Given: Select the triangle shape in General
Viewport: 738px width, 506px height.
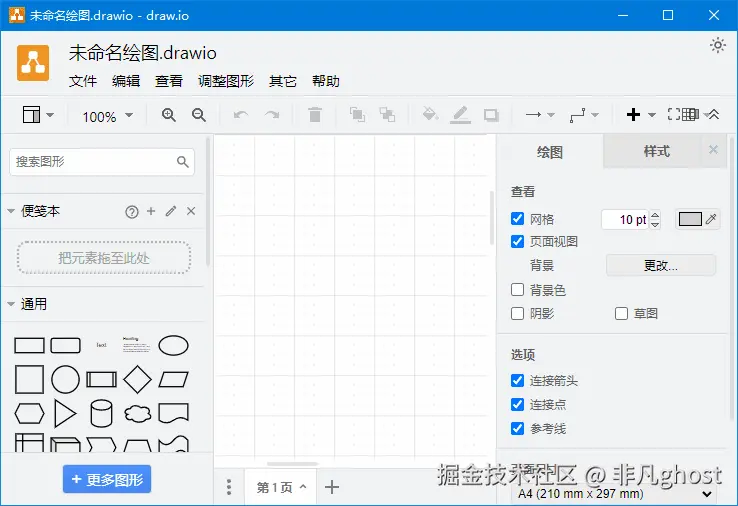Looking at the screenshot, I should pyautogui.click(x=65, y=414).
